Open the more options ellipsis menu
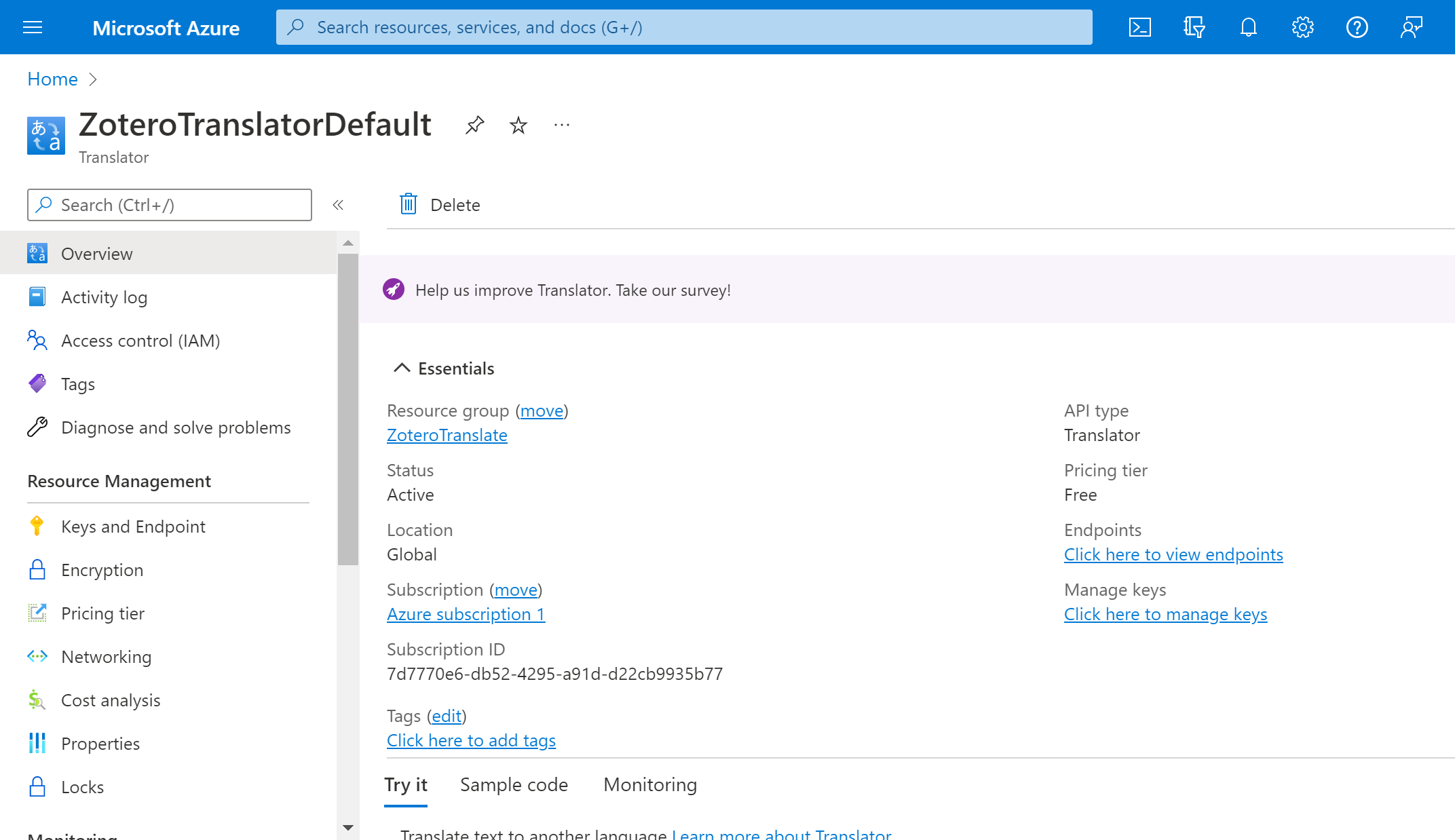 click(561, 125)
